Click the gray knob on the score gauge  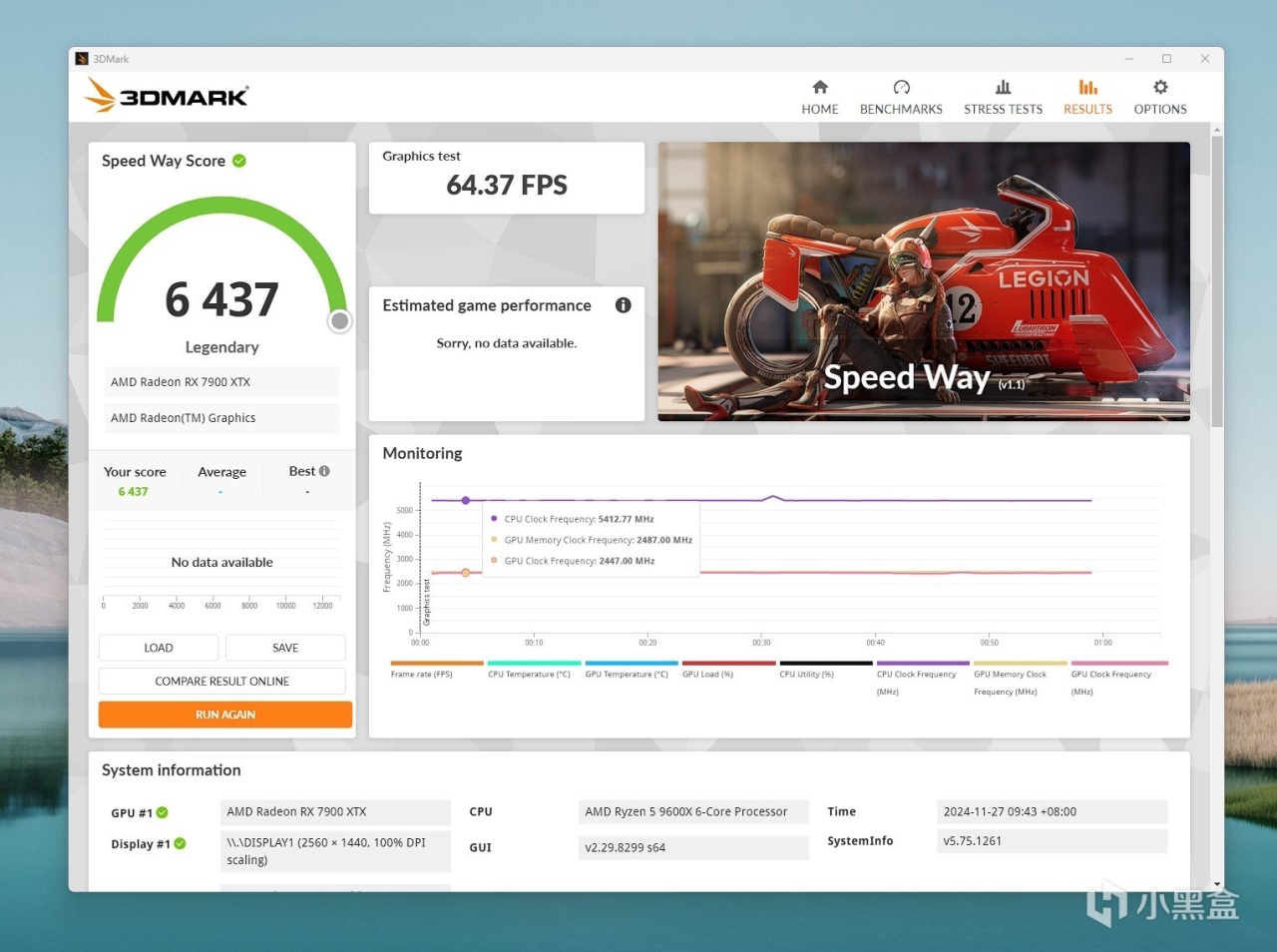(x=340, y=320)
